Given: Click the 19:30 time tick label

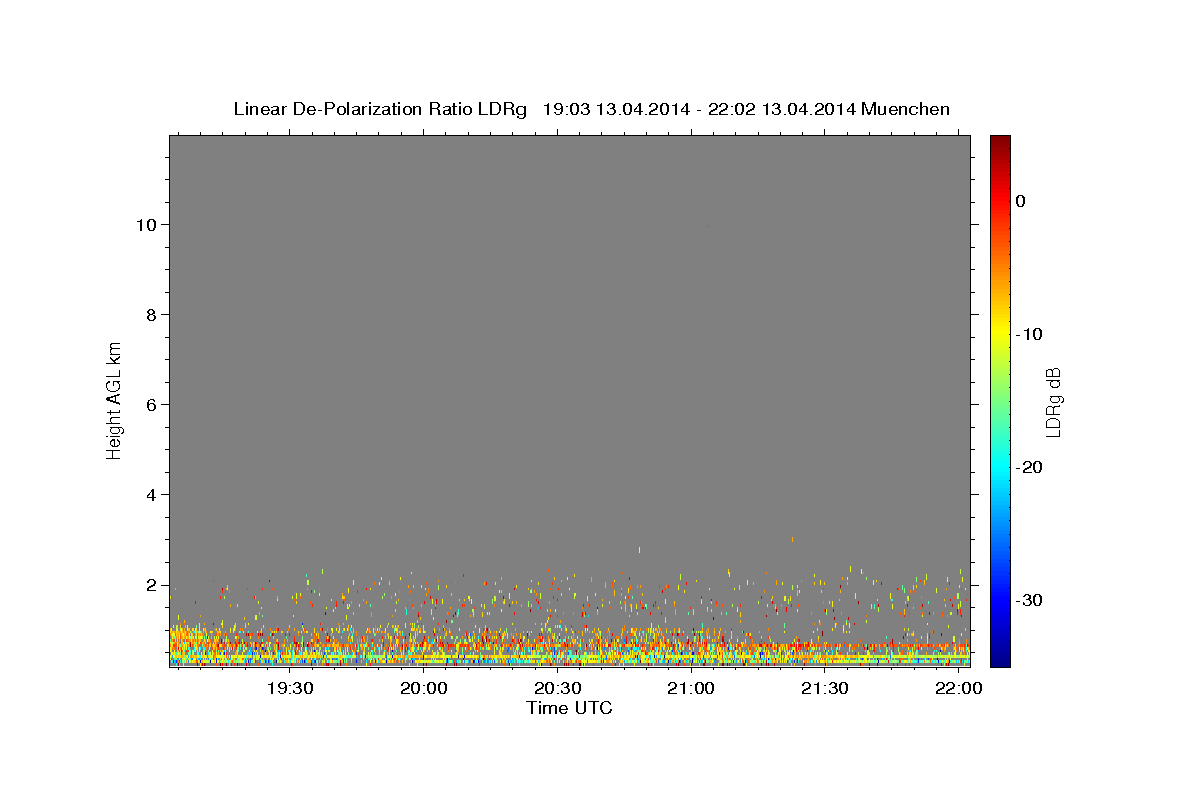Looking at the screenshot, I should point(289,688).
